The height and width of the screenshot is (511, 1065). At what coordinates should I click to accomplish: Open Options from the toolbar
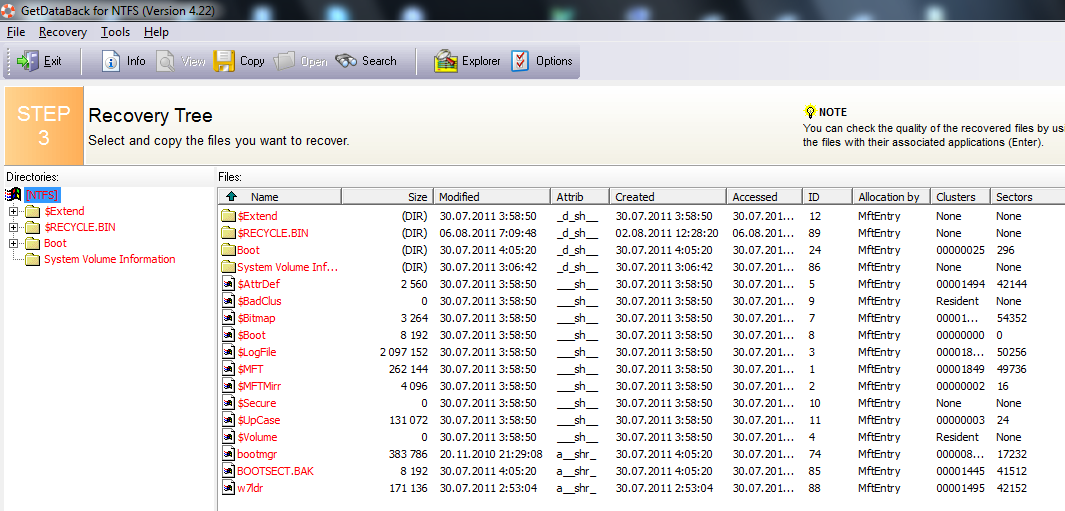[x=541, y=61]
